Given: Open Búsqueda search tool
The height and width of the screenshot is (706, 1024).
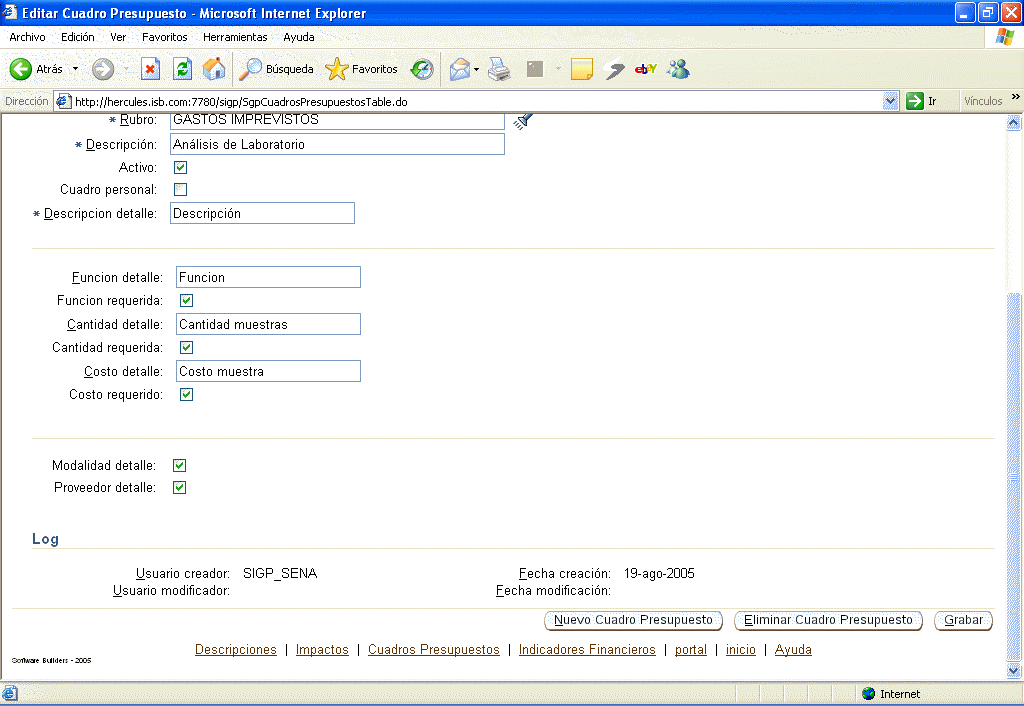Looking at the screenshot, I should [276, 69].
